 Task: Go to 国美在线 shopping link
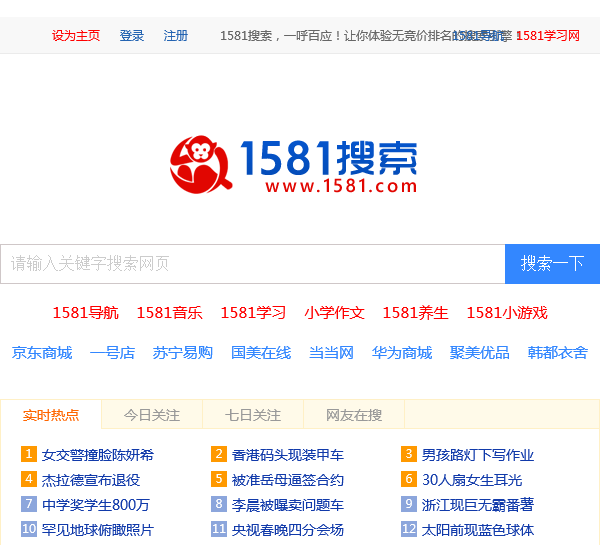click(261, 352)
